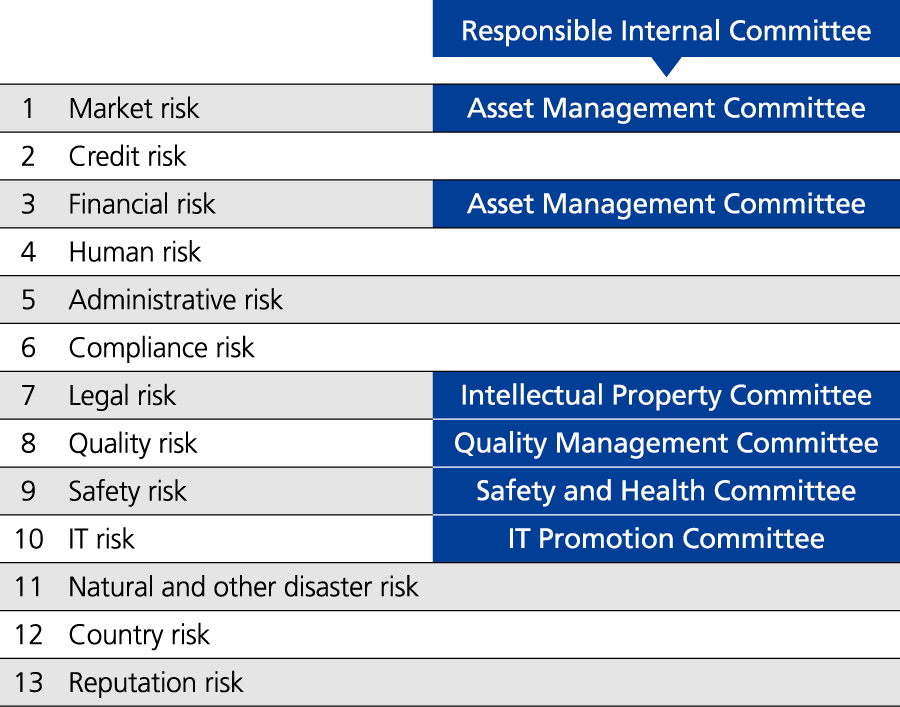Viewport: 900px width, 707px height.
Task: Select the Compliance risk row
Action: pyautogui.click(x=450, y=348)
